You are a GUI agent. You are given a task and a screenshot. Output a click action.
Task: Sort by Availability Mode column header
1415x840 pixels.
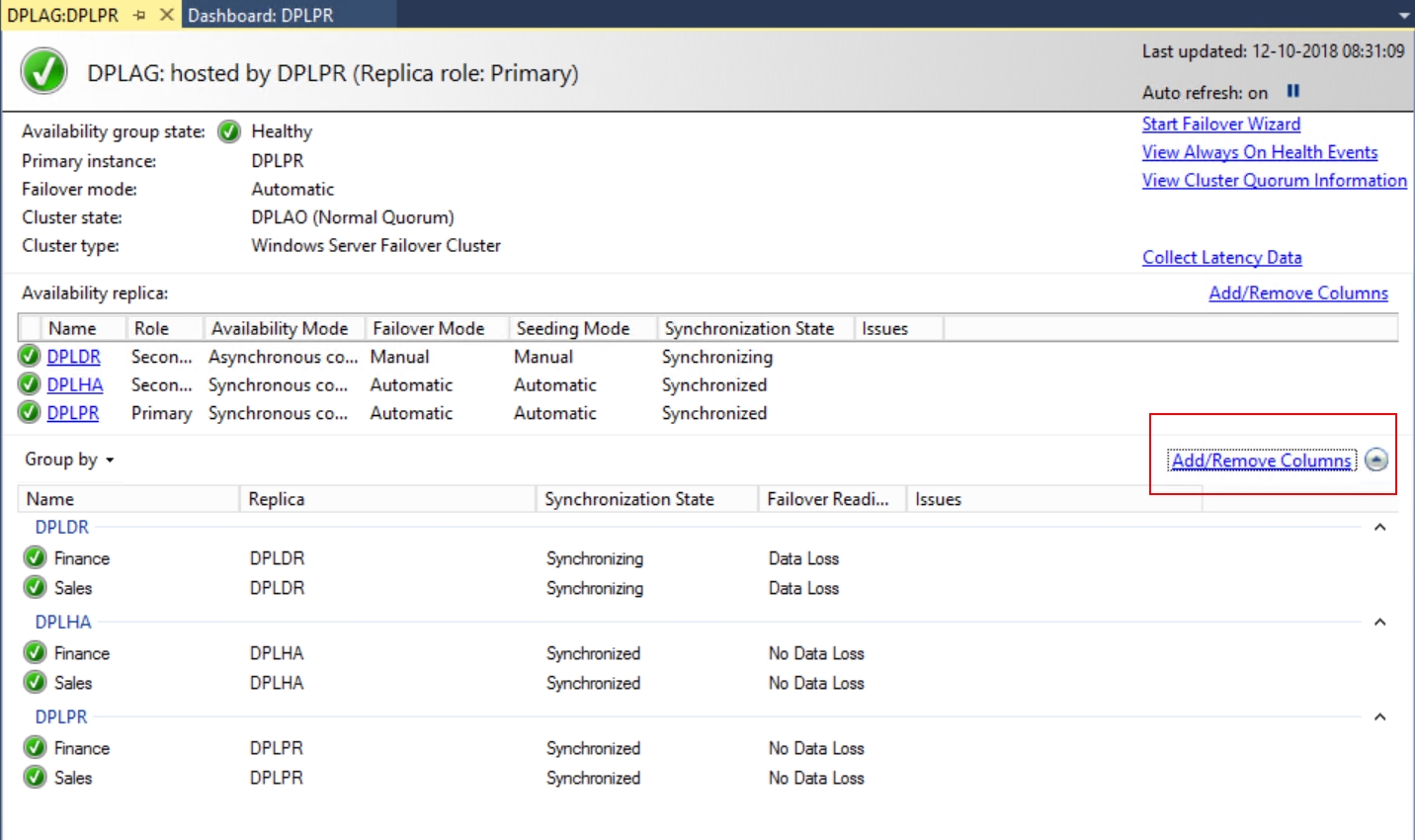284,328
